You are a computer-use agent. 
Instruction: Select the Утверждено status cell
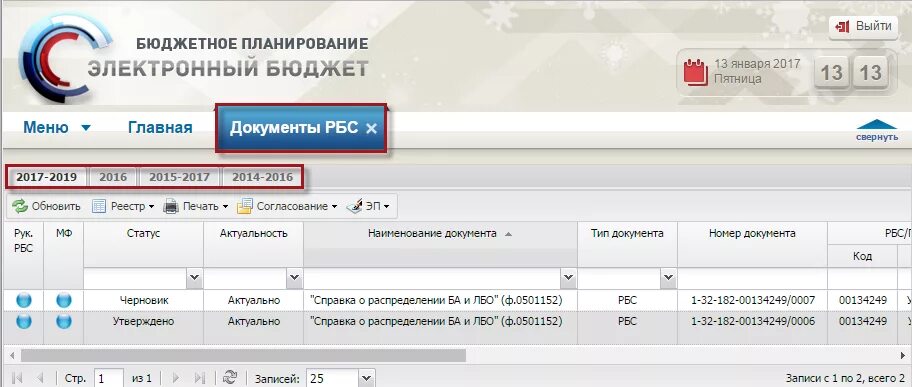click(x=143, y=321)
